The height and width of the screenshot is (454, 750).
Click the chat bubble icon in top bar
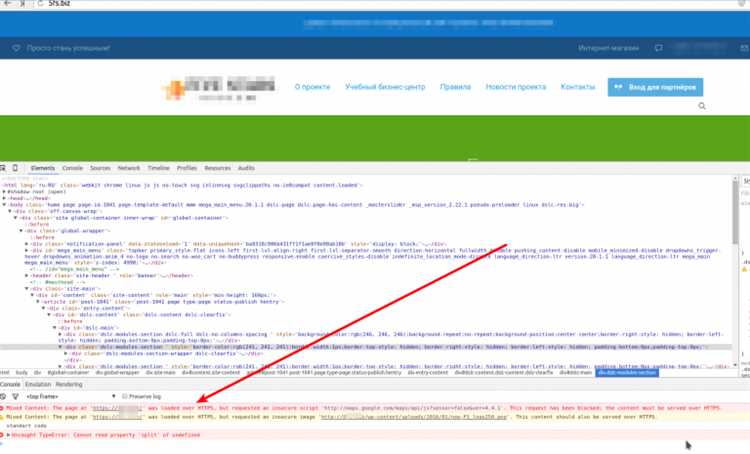[x=659, y=48]
